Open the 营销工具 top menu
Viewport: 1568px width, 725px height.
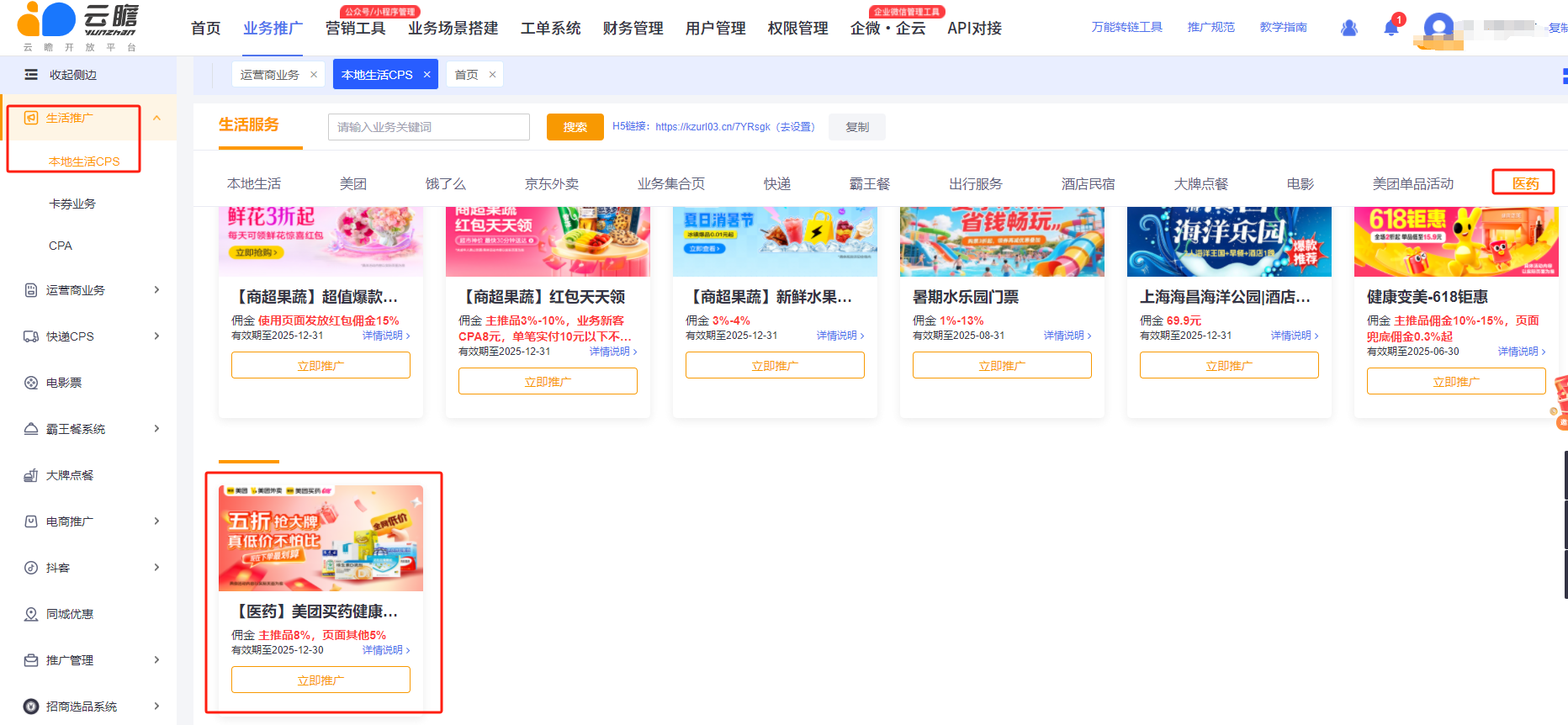(x=355, y=29)
